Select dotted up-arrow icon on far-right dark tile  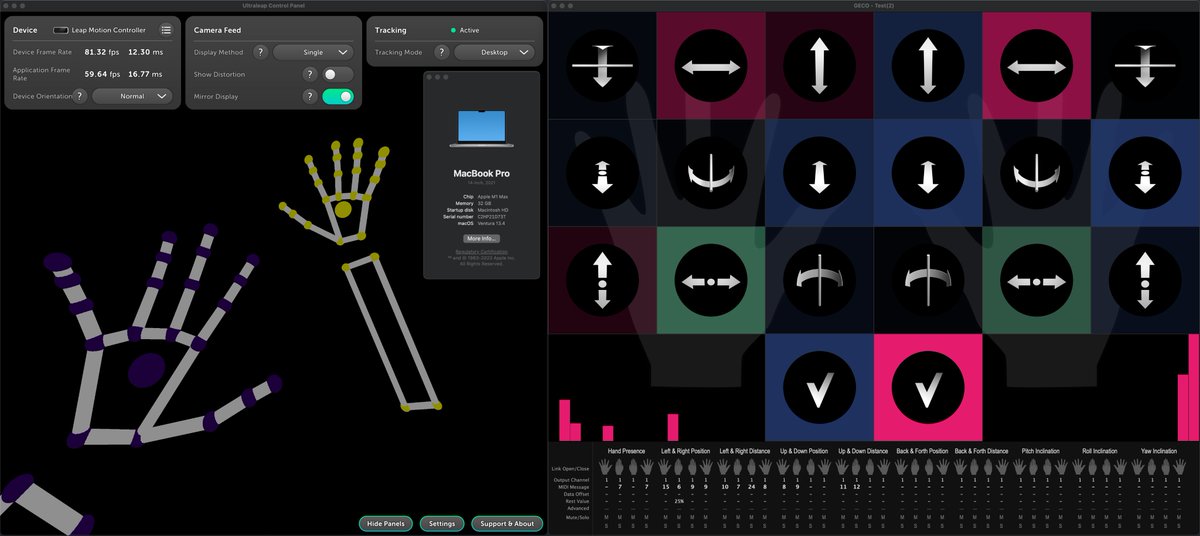(1144, 280)
